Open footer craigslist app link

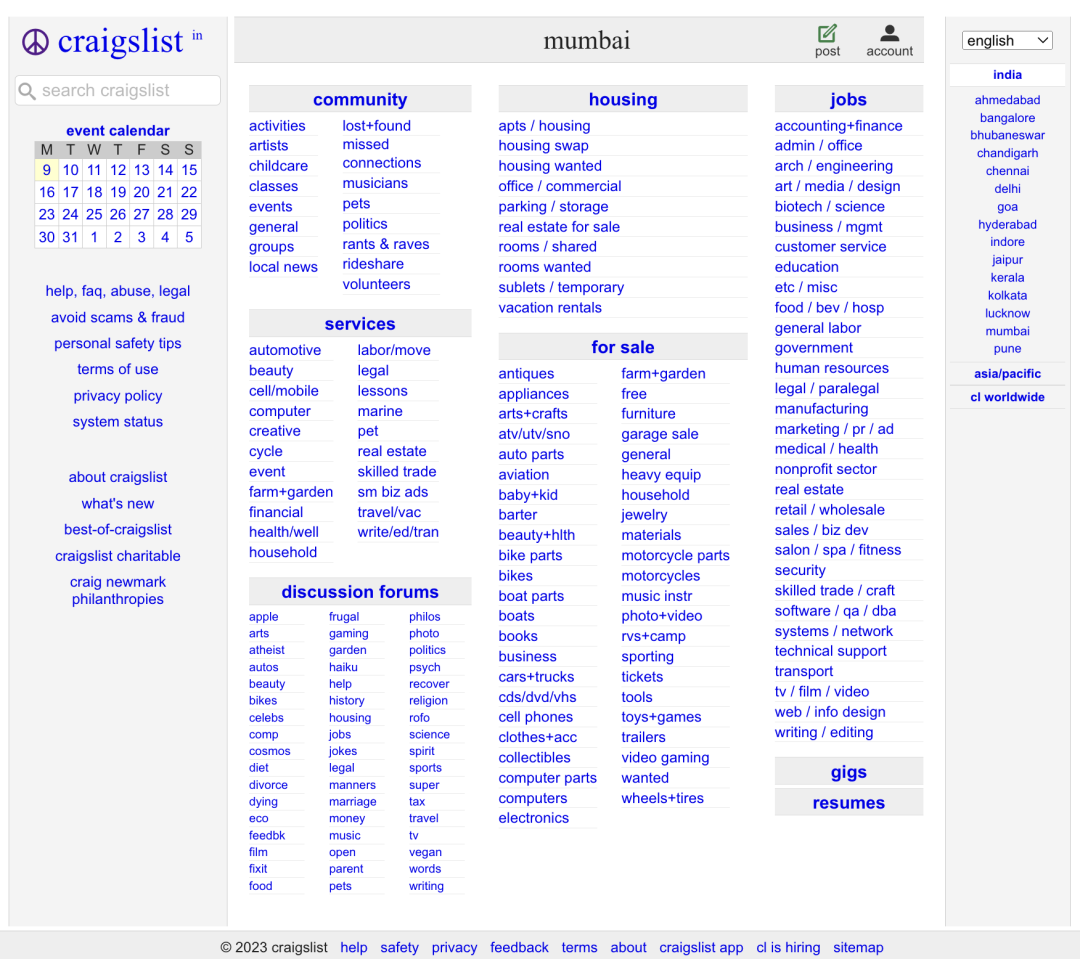click(701, 948)
